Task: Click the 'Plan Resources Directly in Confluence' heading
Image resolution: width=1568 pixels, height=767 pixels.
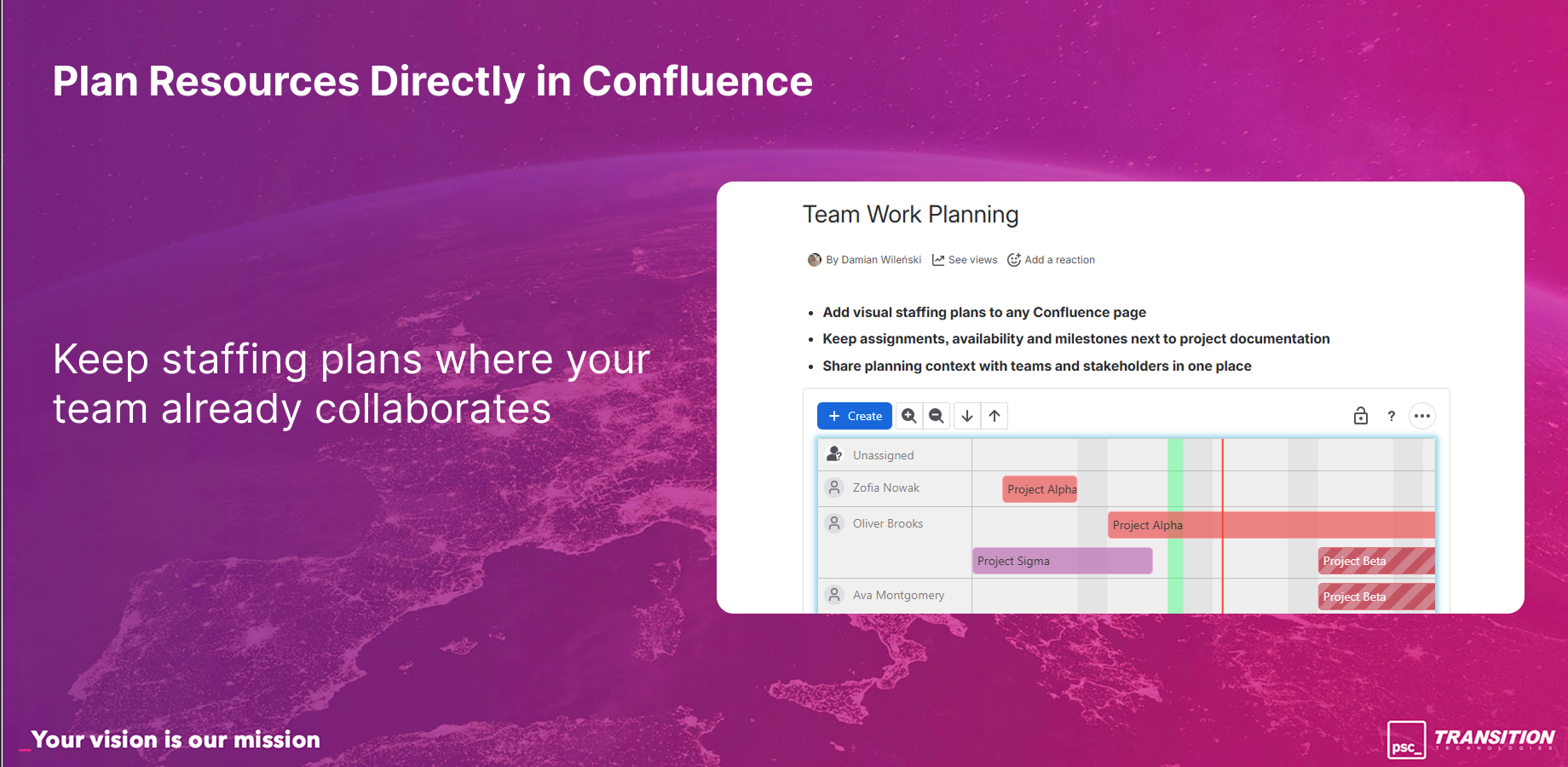Action: point(433,83)
